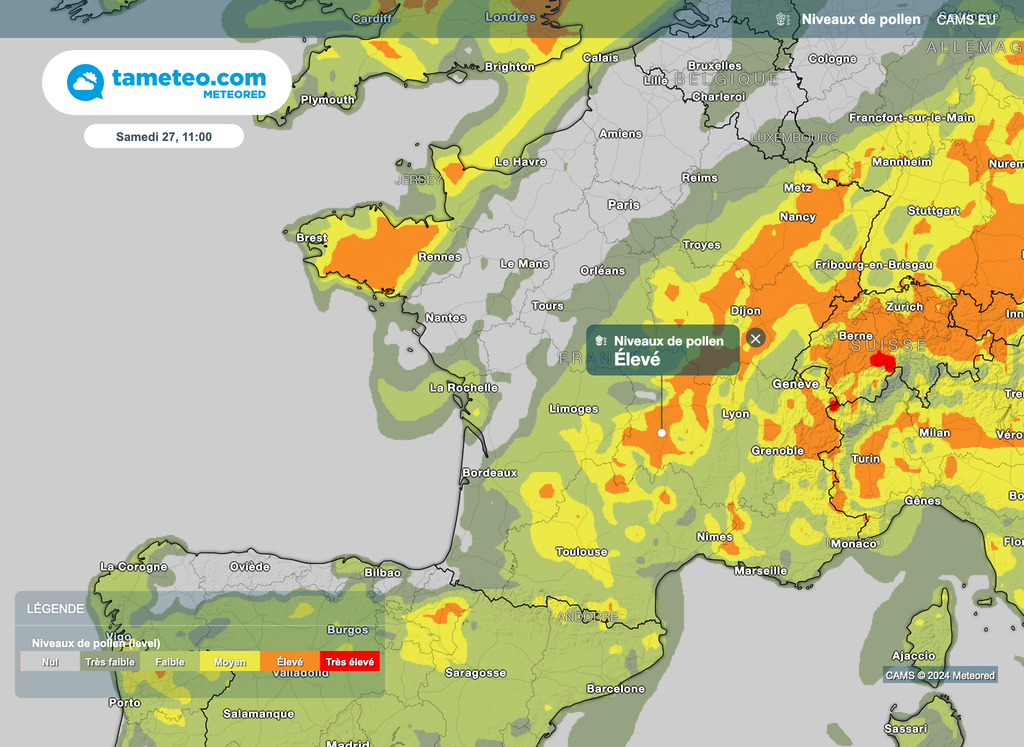Click the Genève city label
Image resolution: width=1024 pixels, height=747 pixels.
point(795,384)
